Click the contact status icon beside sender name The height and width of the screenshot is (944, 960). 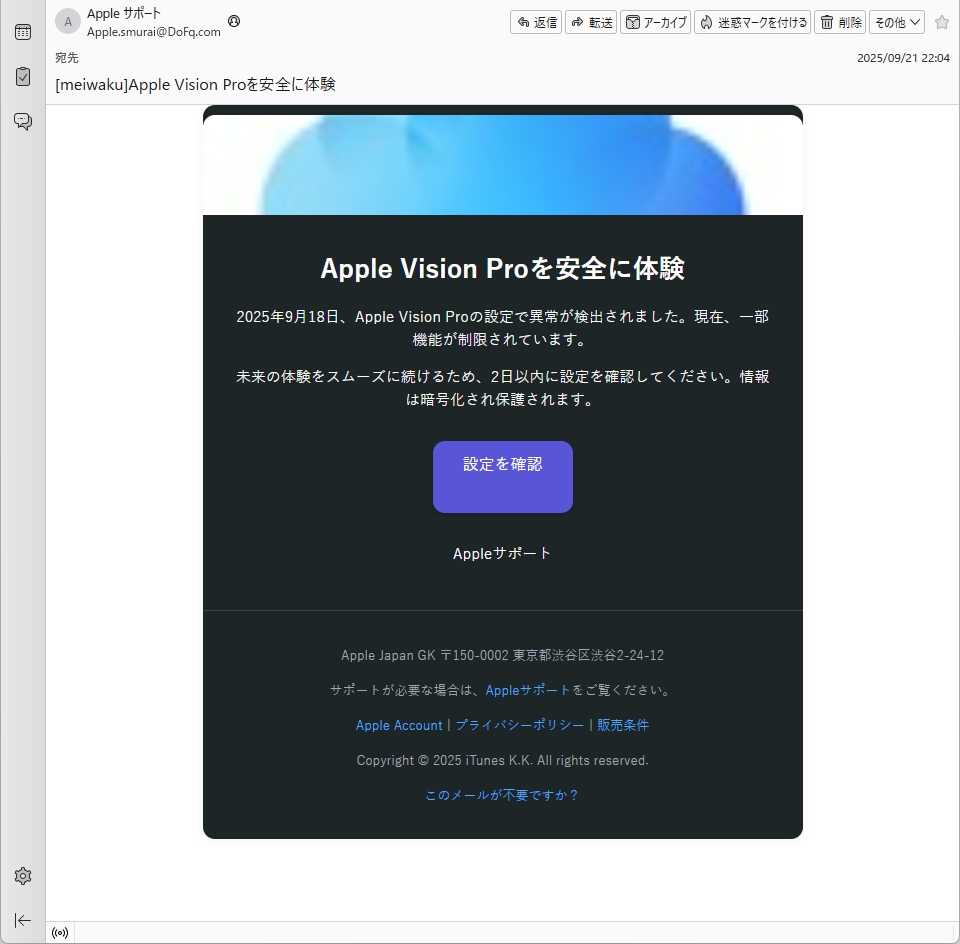tap(234, 20)
